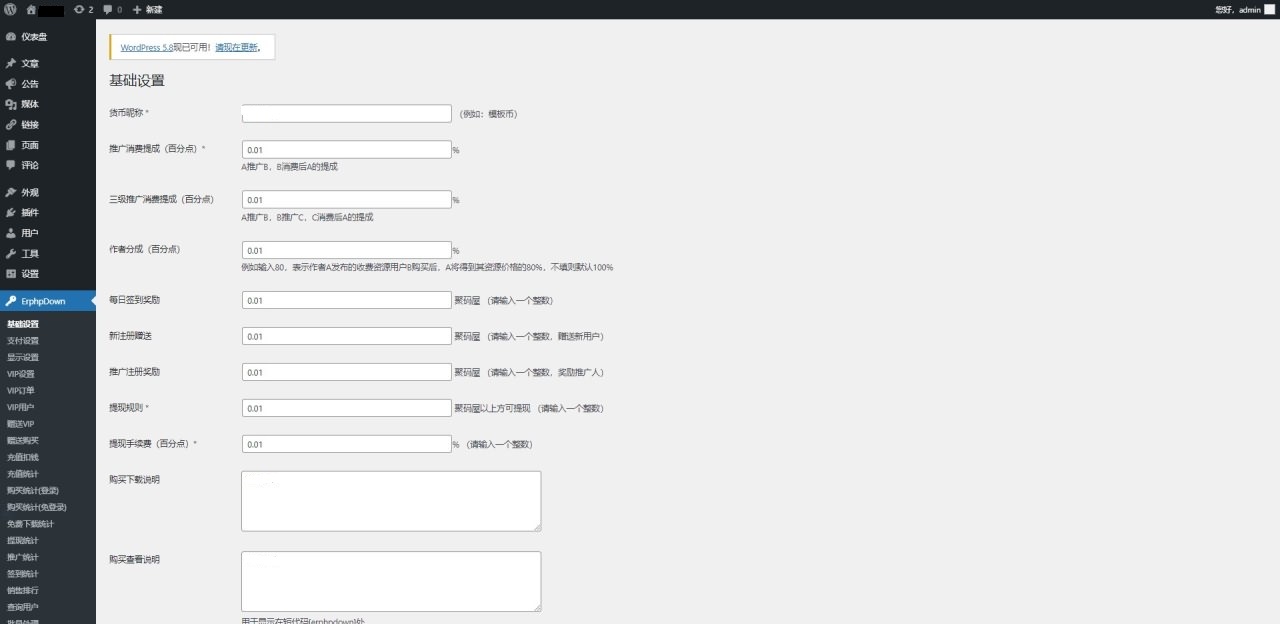Open 页面 pages icon
Image resolution: width=1280 pixels, height=624 pixels.
(11, 145)
